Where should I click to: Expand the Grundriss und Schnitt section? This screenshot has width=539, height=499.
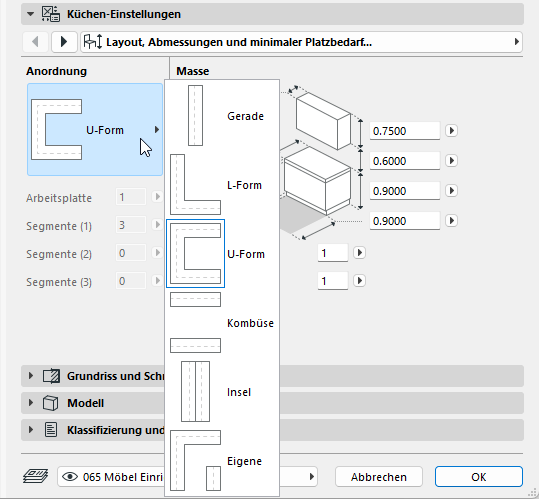(x=31, y=376)
